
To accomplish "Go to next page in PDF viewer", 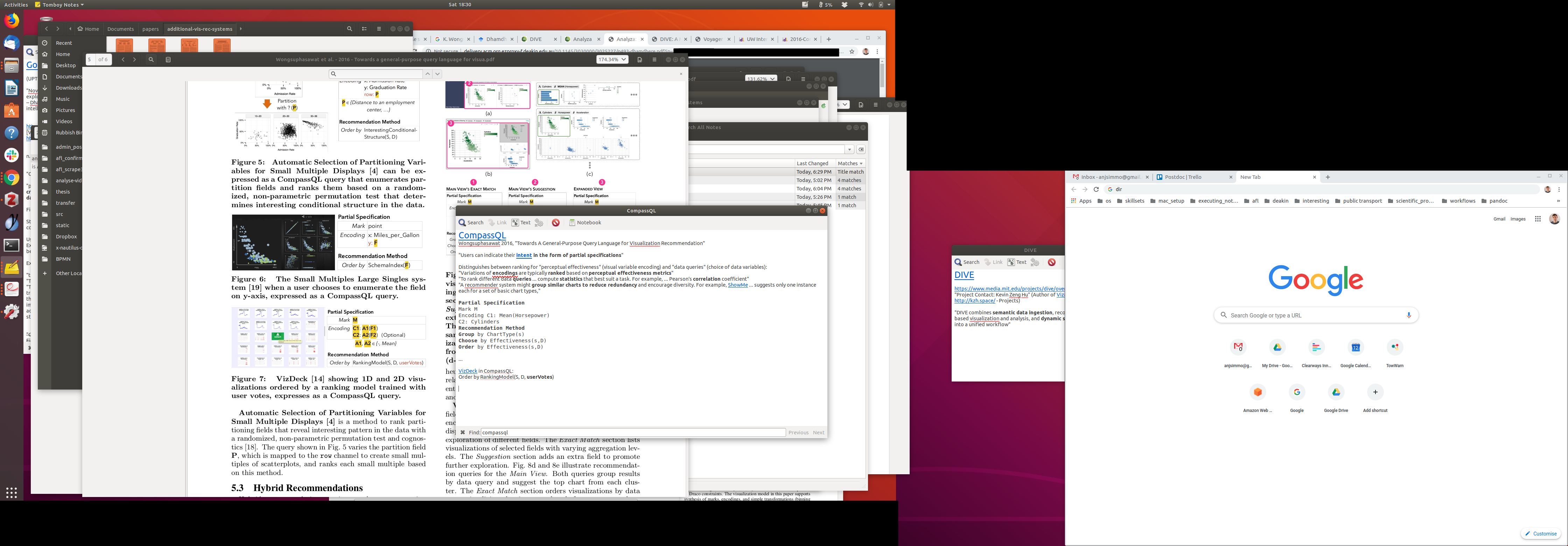I will tap(134, 59).
